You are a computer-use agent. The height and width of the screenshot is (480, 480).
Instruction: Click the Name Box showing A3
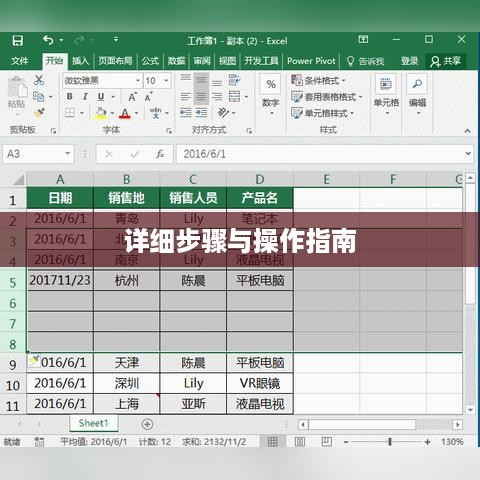pos(38,154)
